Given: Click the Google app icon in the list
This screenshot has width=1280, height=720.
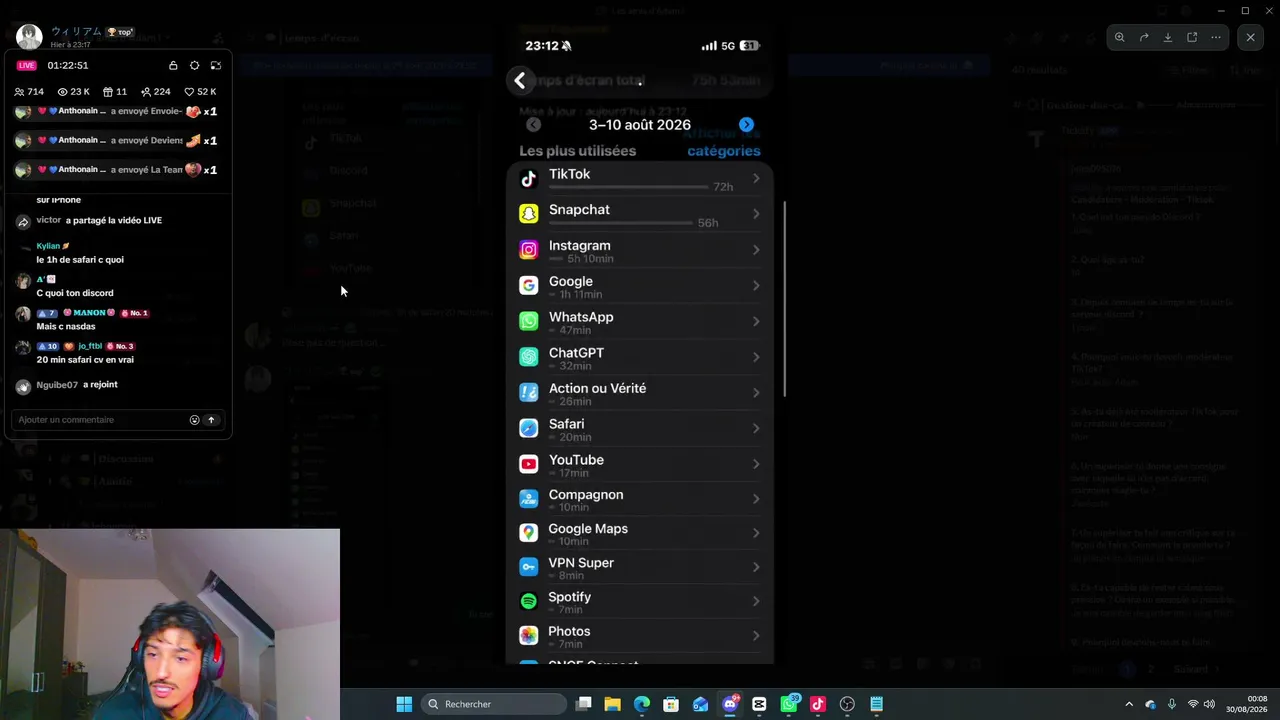Looking at the screenshot, I should [x=529, y=286].
